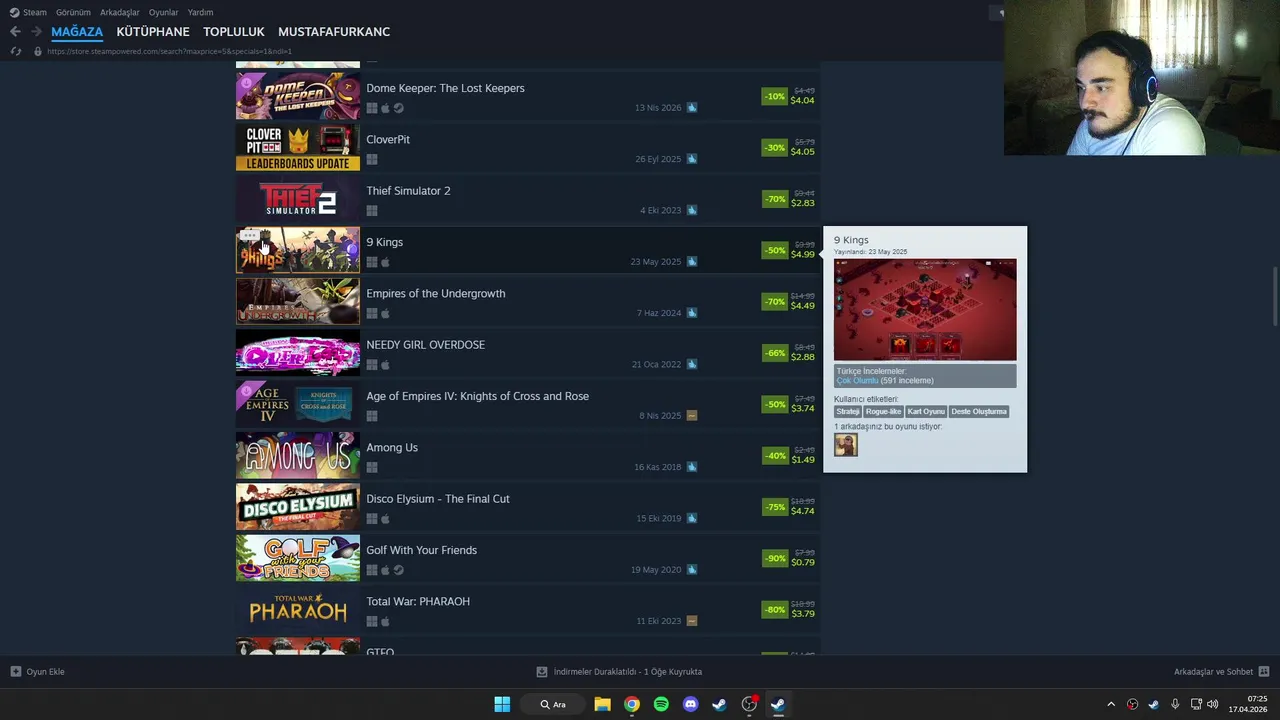Open the Yardım menu

click(200, 12)
